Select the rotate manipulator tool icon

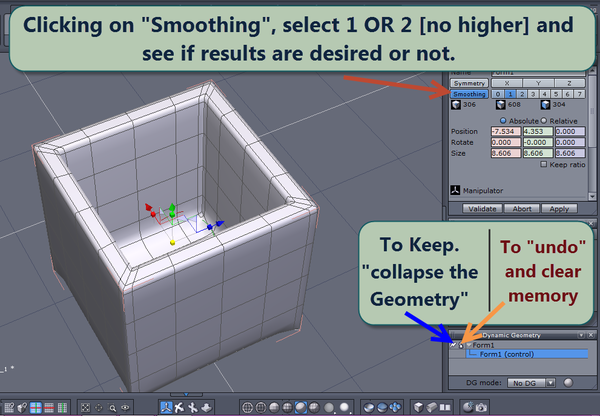tap(192, 408)
